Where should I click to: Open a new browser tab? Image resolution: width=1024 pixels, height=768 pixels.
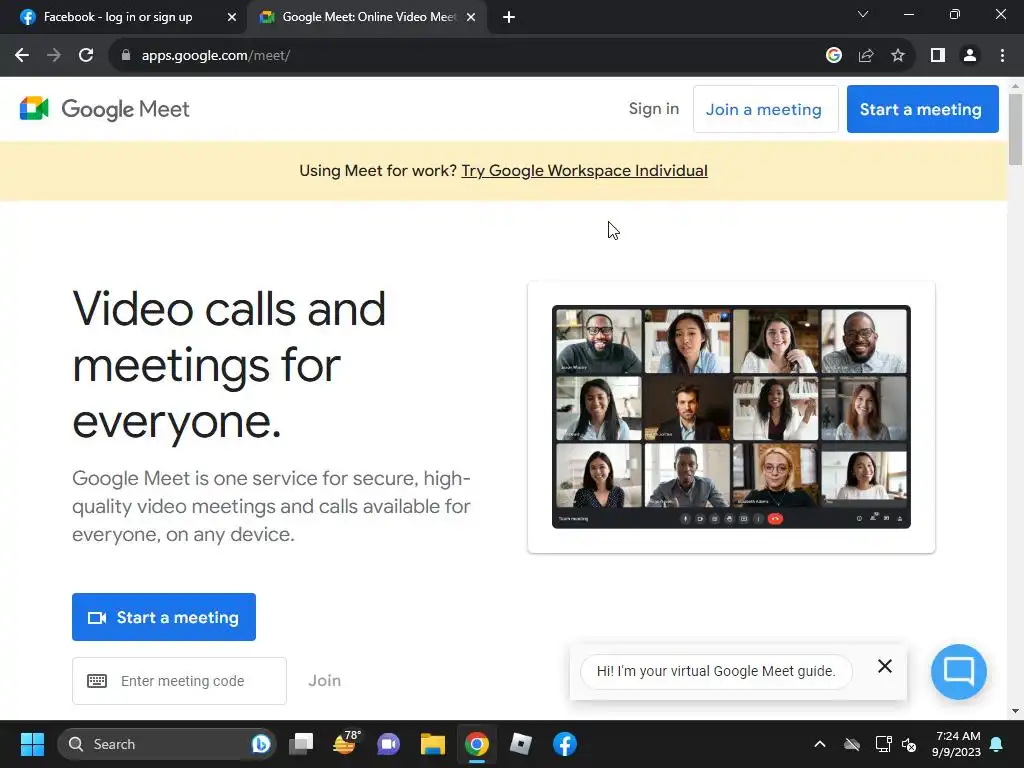[509, 18]
